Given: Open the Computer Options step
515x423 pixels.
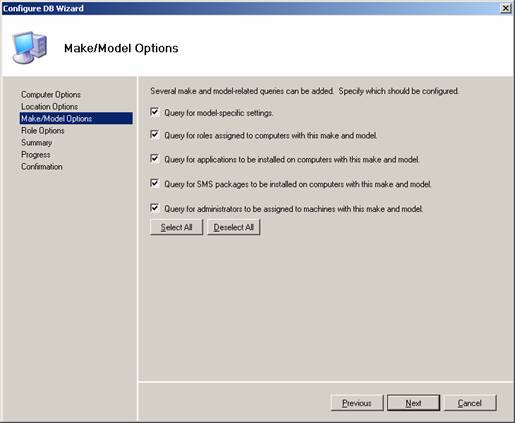Looking at the screenshot, I should tap(51, 95).
